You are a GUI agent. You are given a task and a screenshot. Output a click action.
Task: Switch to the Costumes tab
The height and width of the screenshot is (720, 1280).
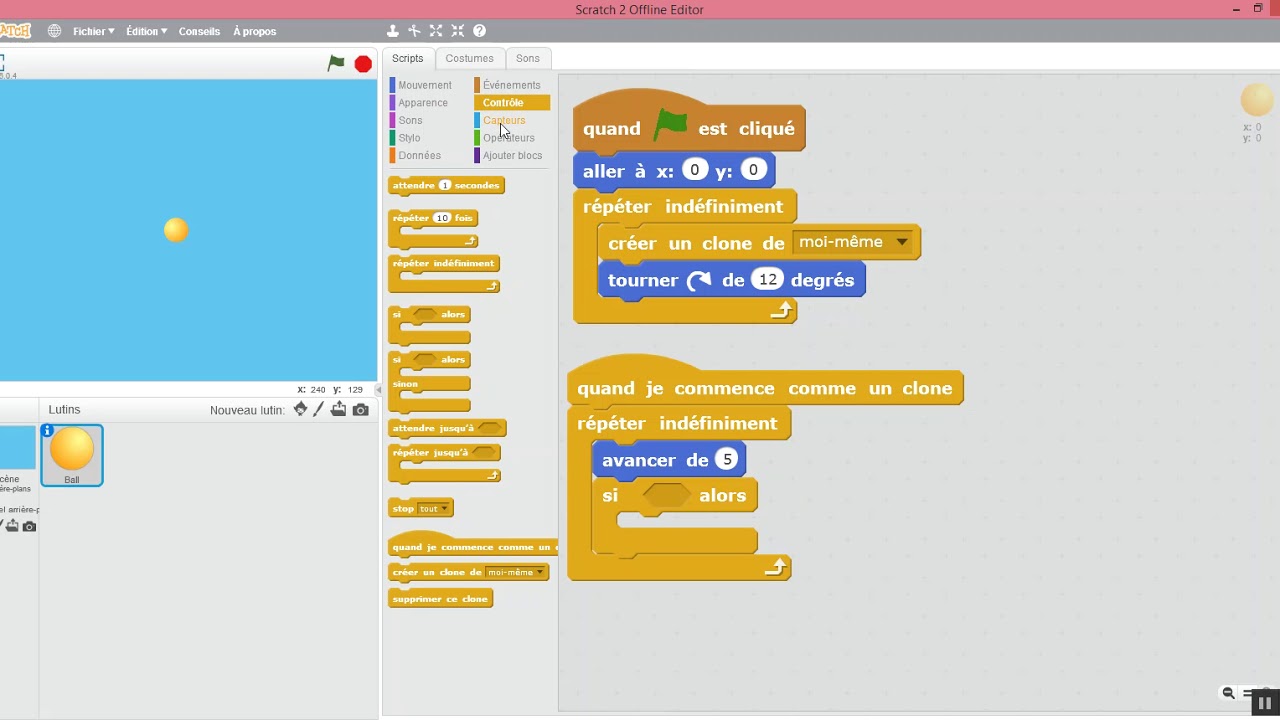coord(469,58)
